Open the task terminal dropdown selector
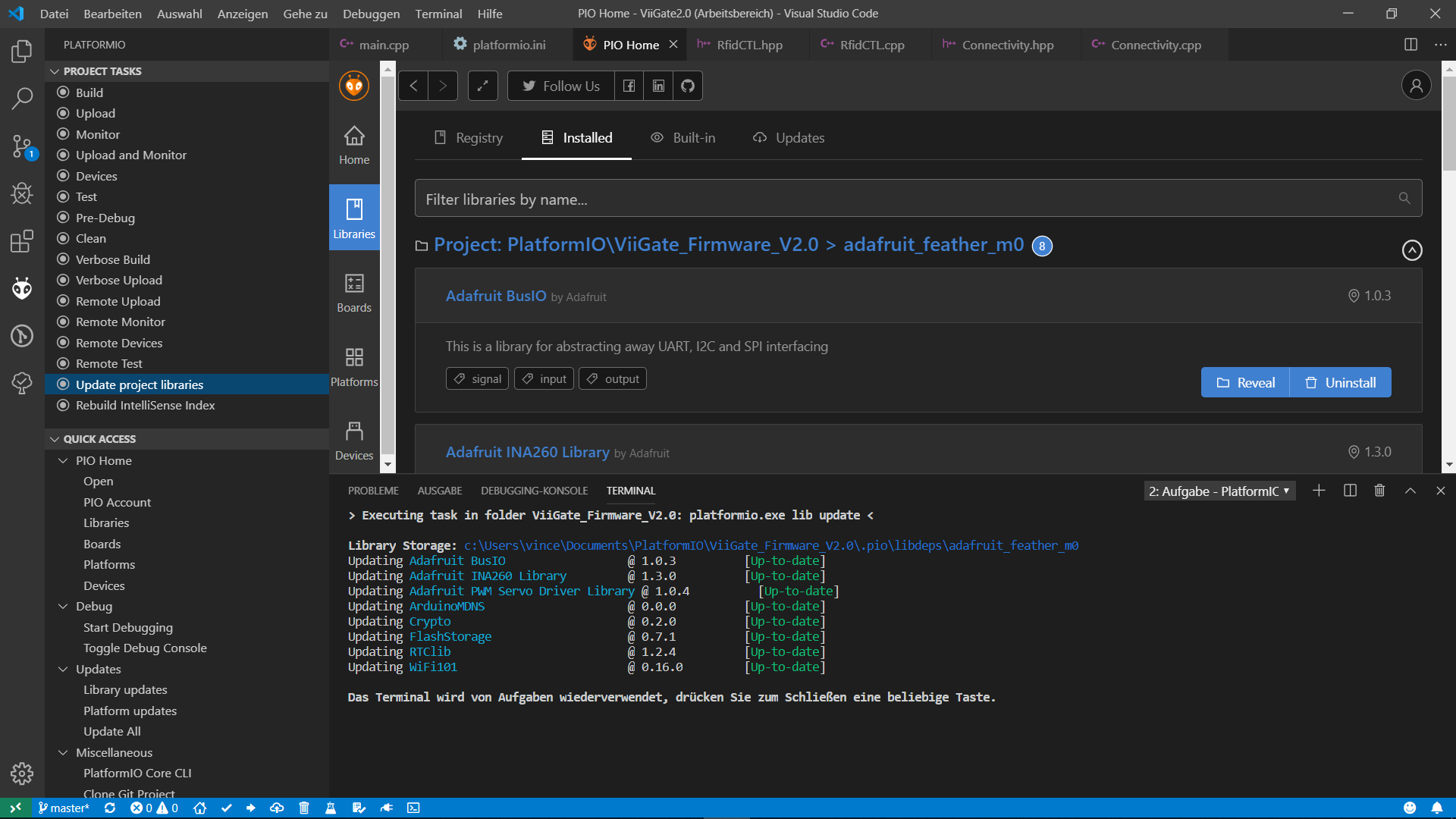Image resolution: width=1456 pixels, height=819 pixels. (x=1217, y=491)
